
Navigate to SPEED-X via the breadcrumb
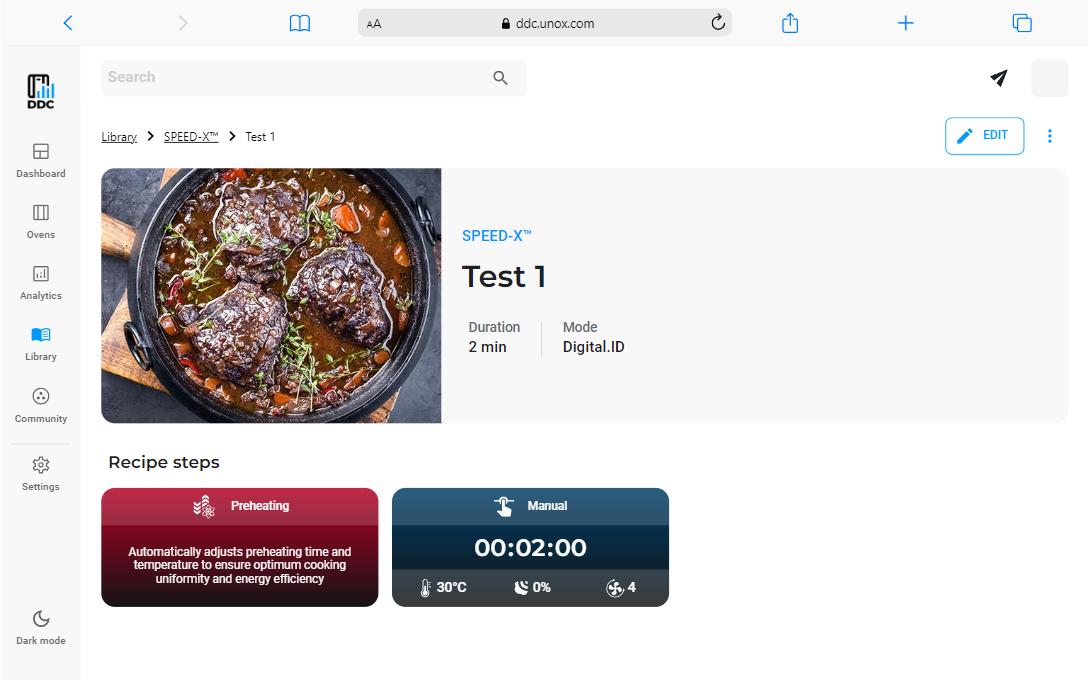click(191, 136)
